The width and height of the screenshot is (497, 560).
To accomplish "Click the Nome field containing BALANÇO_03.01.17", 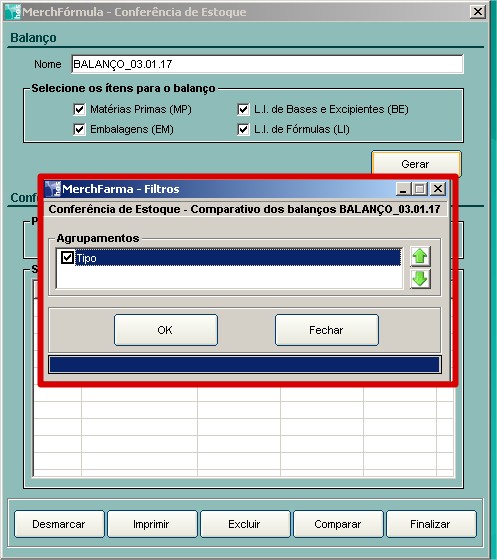I will [267, 64].
